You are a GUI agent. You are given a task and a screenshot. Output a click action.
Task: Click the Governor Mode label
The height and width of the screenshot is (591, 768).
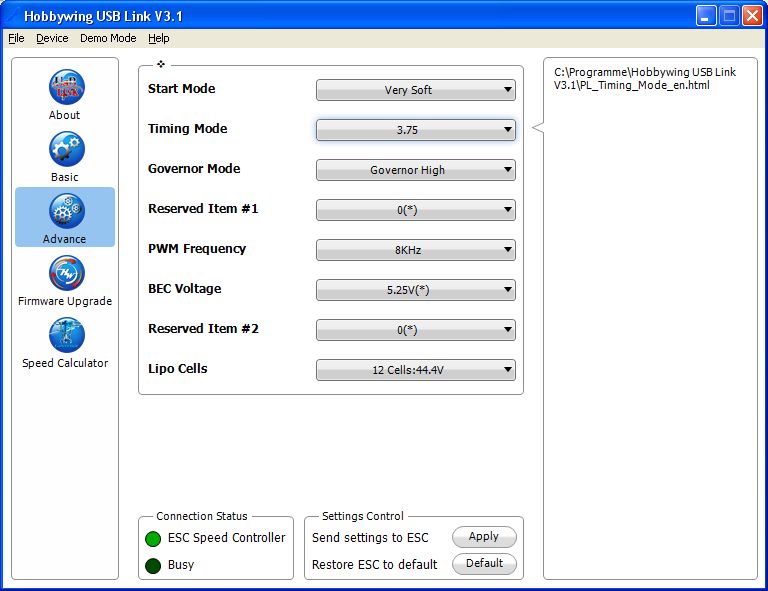point(194,169)
